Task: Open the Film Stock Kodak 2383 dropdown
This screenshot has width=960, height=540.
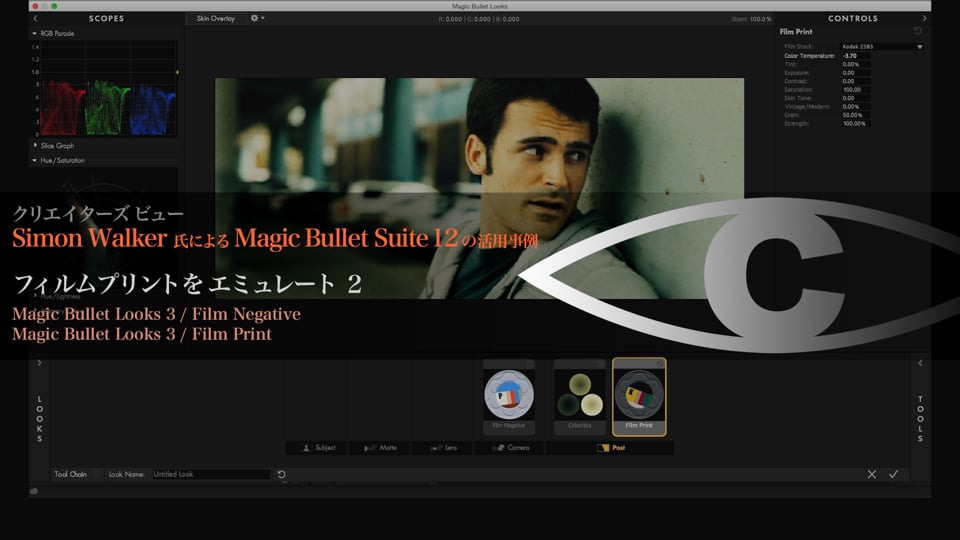Action: click(882, 47)
